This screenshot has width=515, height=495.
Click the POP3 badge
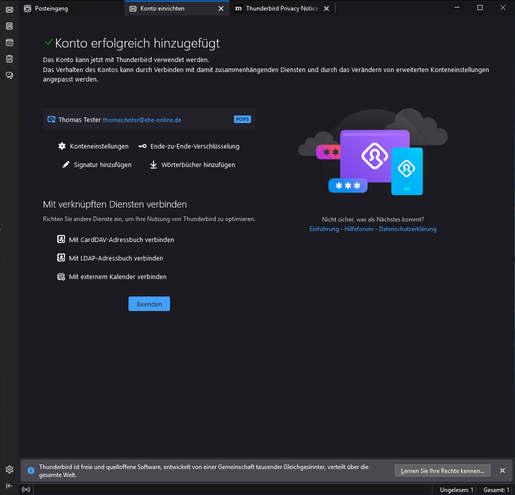click(242, 119)
